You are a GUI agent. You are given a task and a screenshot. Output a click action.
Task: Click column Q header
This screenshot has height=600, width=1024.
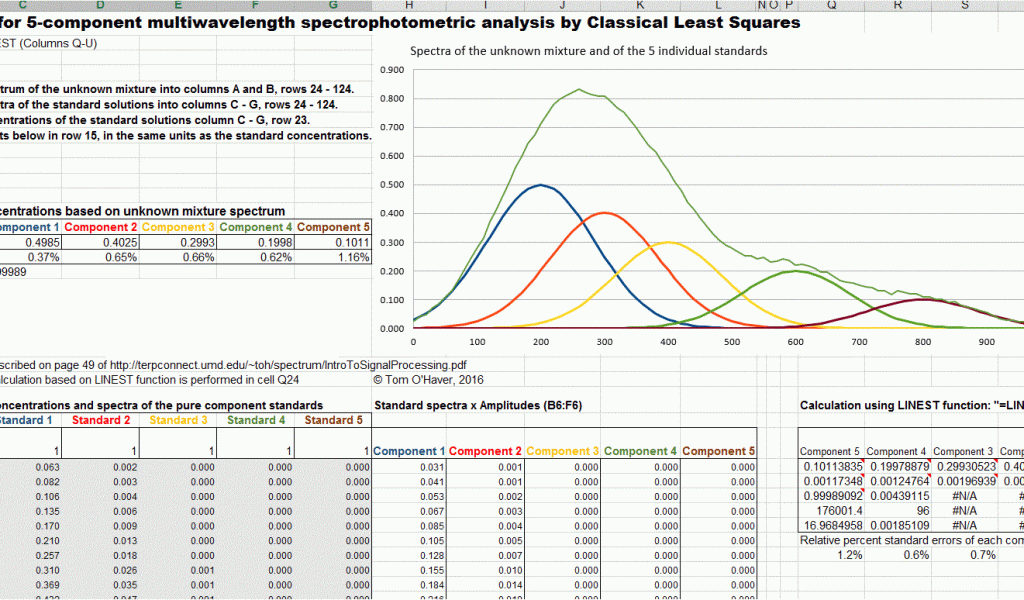coord(831,5)
